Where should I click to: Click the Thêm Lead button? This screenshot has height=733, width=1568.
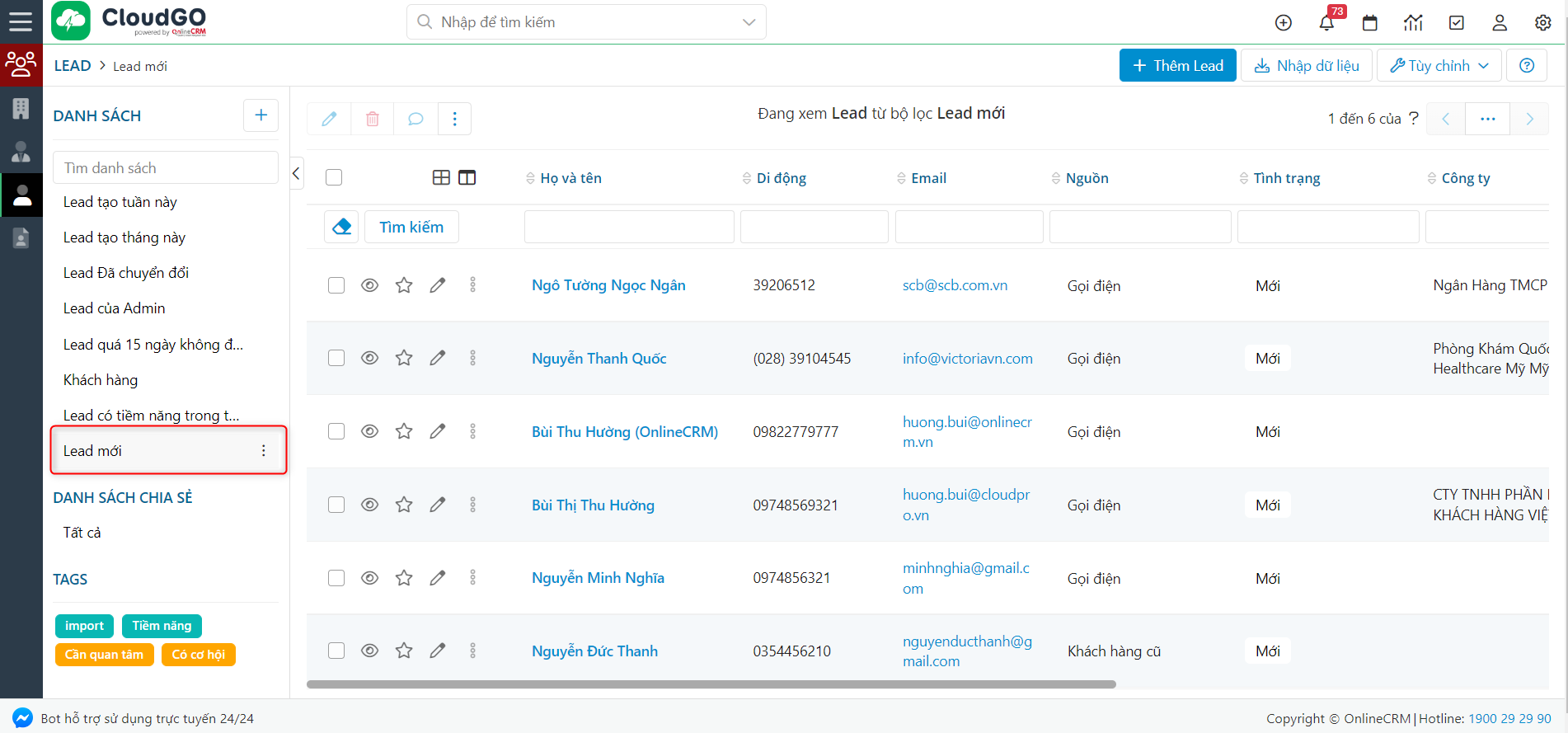[1177, 66]
